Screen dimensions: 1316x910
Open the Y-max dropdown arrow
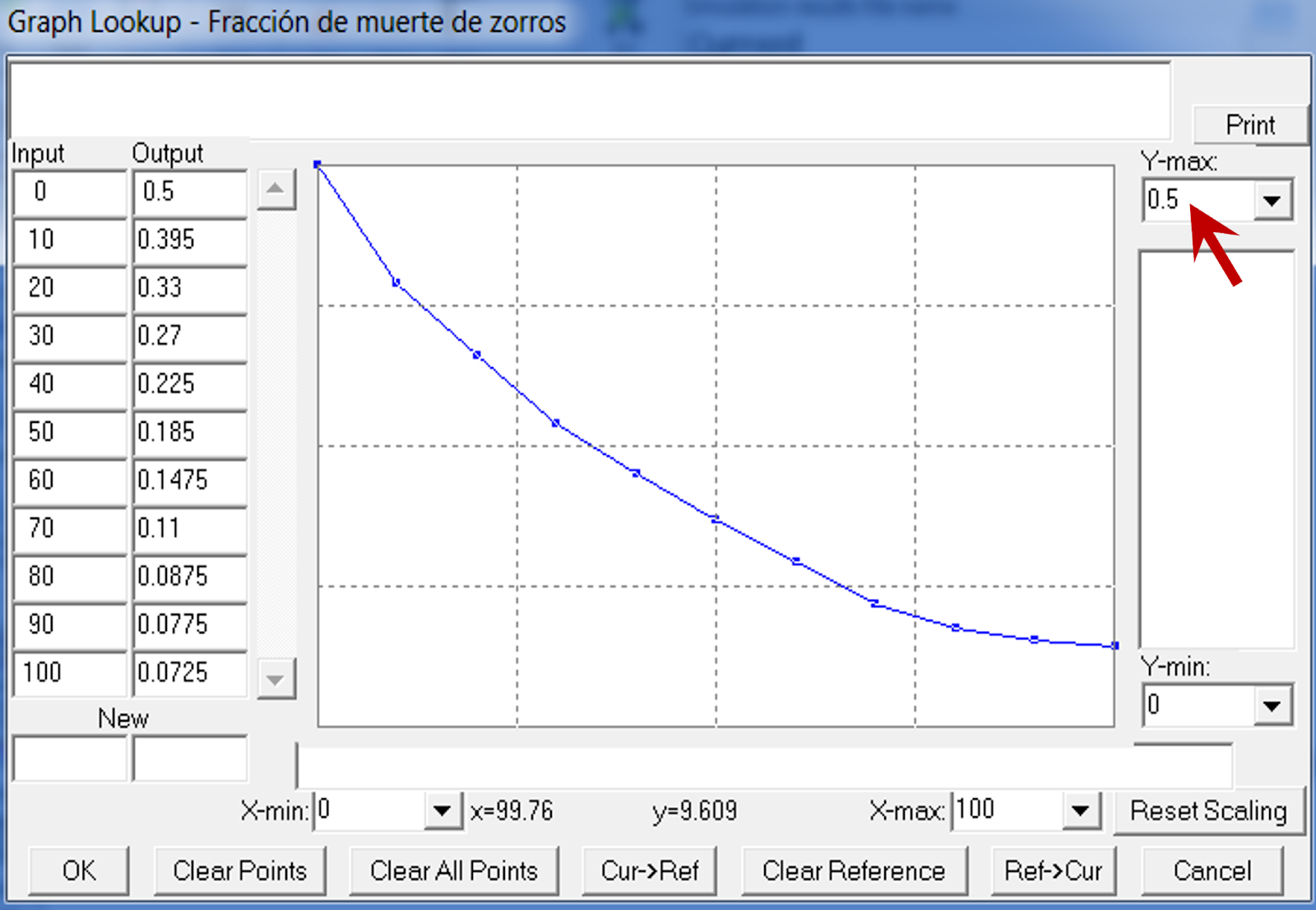[x=1272, y=200]
